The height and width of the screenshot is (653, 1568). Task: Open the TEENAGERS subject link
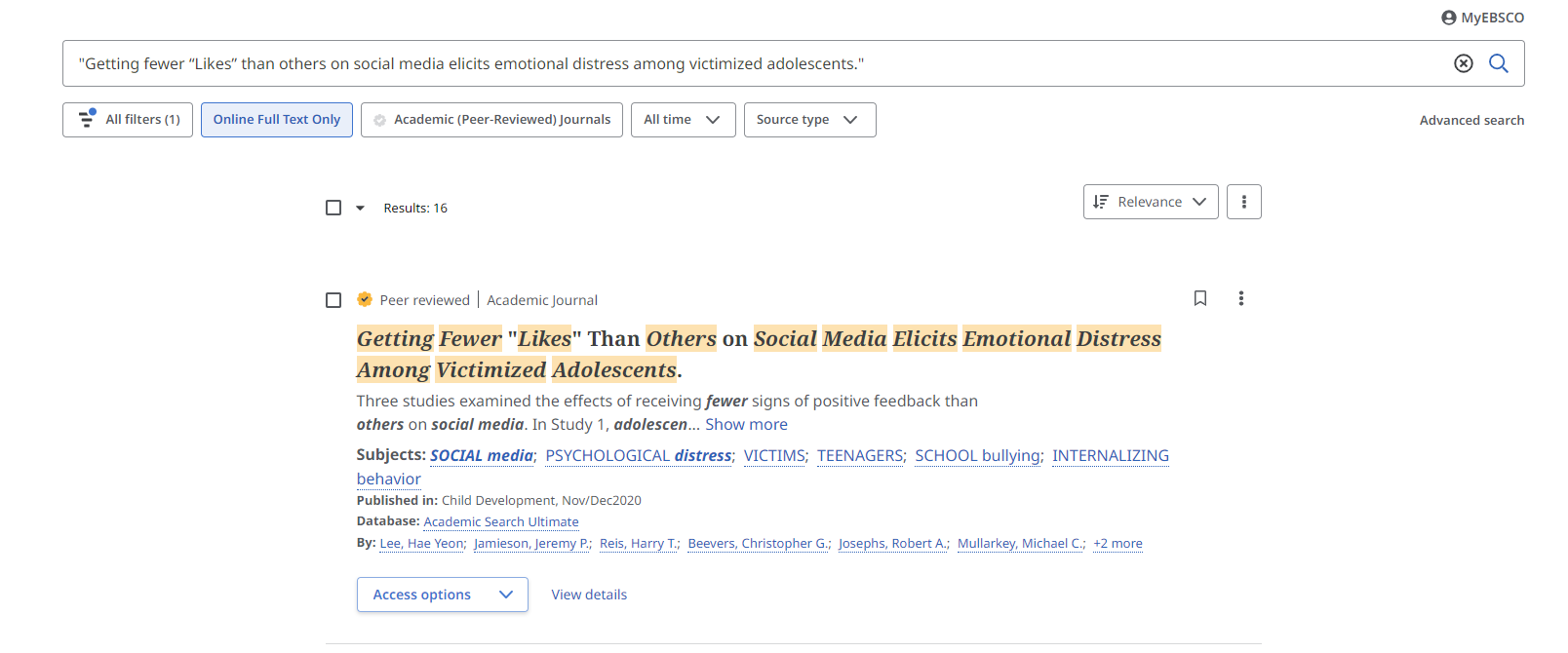[x=860, y=455]
